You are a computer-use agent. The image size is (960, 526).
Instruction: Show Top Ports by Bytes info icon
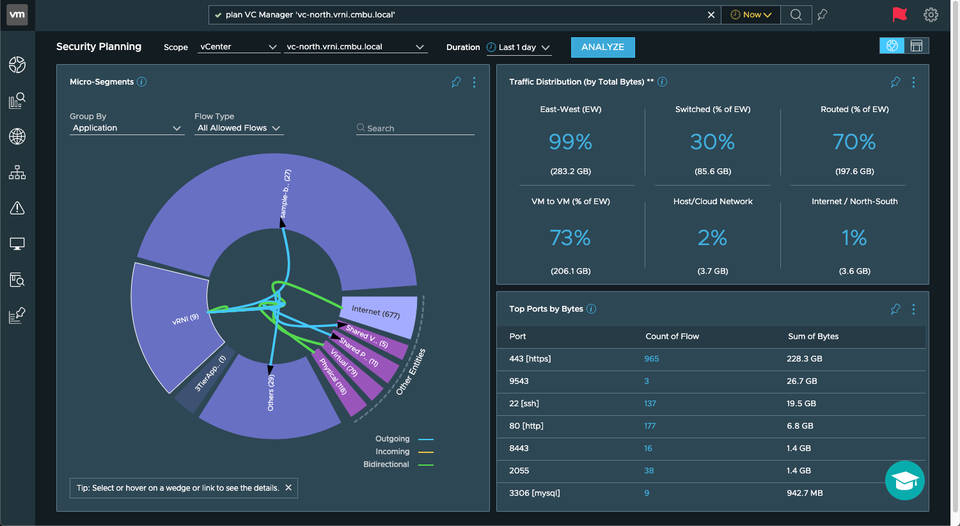(x=591, y=309)
